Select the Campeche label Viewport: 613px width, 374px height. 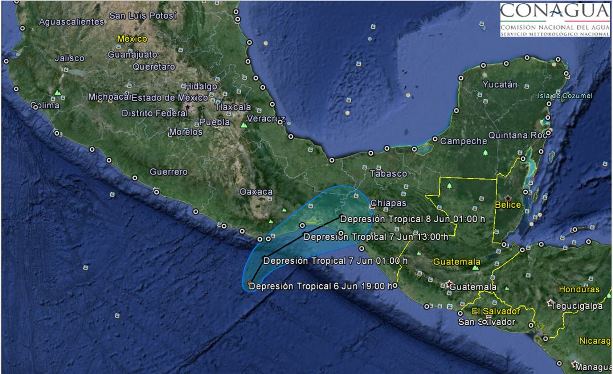464,141
